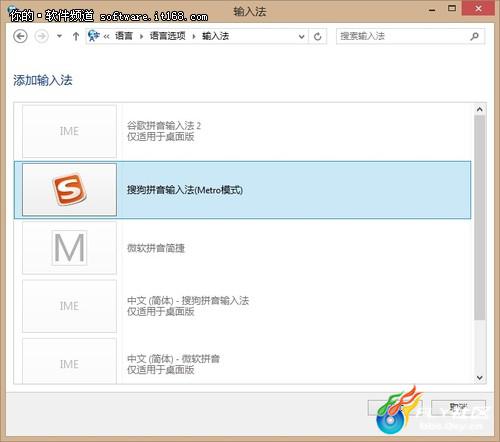Select 谷歌拼音输入法 2 list entry

click(243, 131)
